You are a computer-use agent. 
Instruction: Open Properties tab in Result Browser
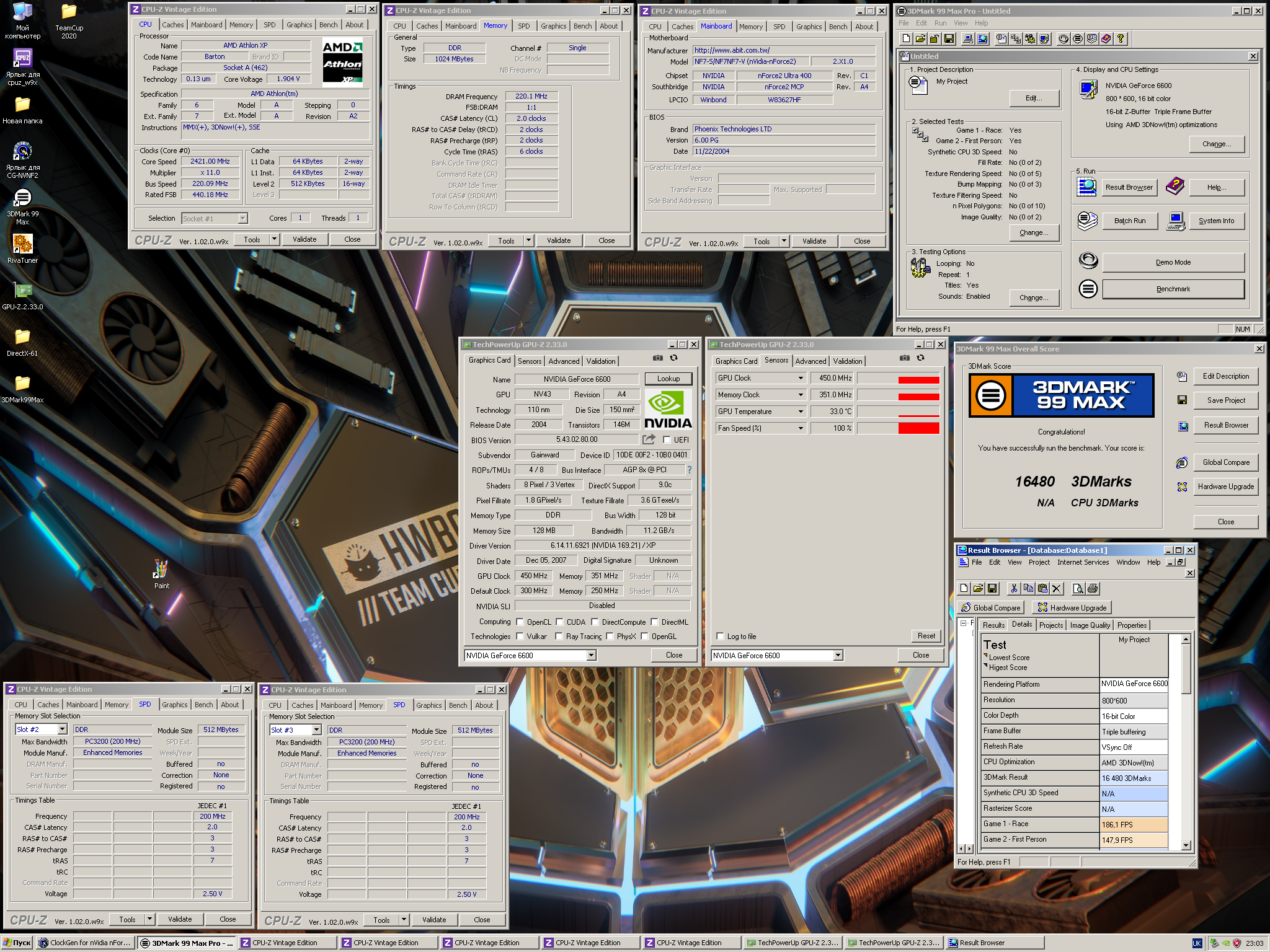coord(1132,625)
